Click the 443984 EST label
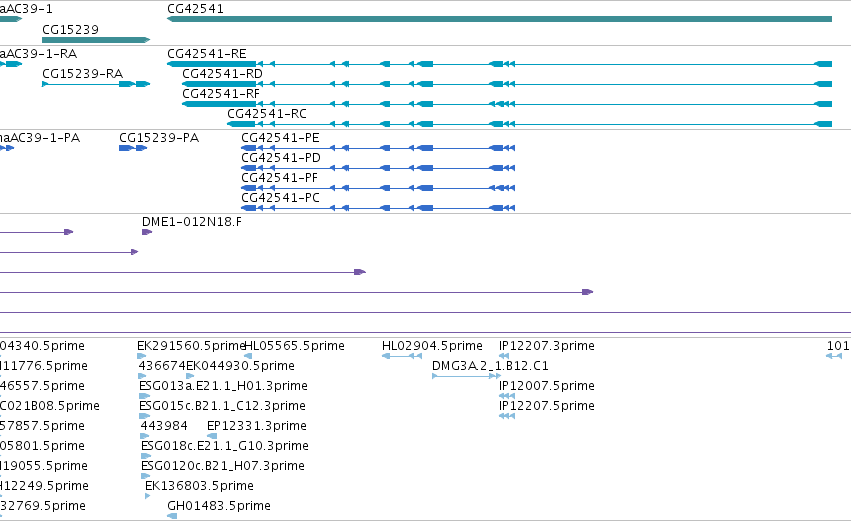Viewport: 851px width, 521px height. tap(164, 426)
